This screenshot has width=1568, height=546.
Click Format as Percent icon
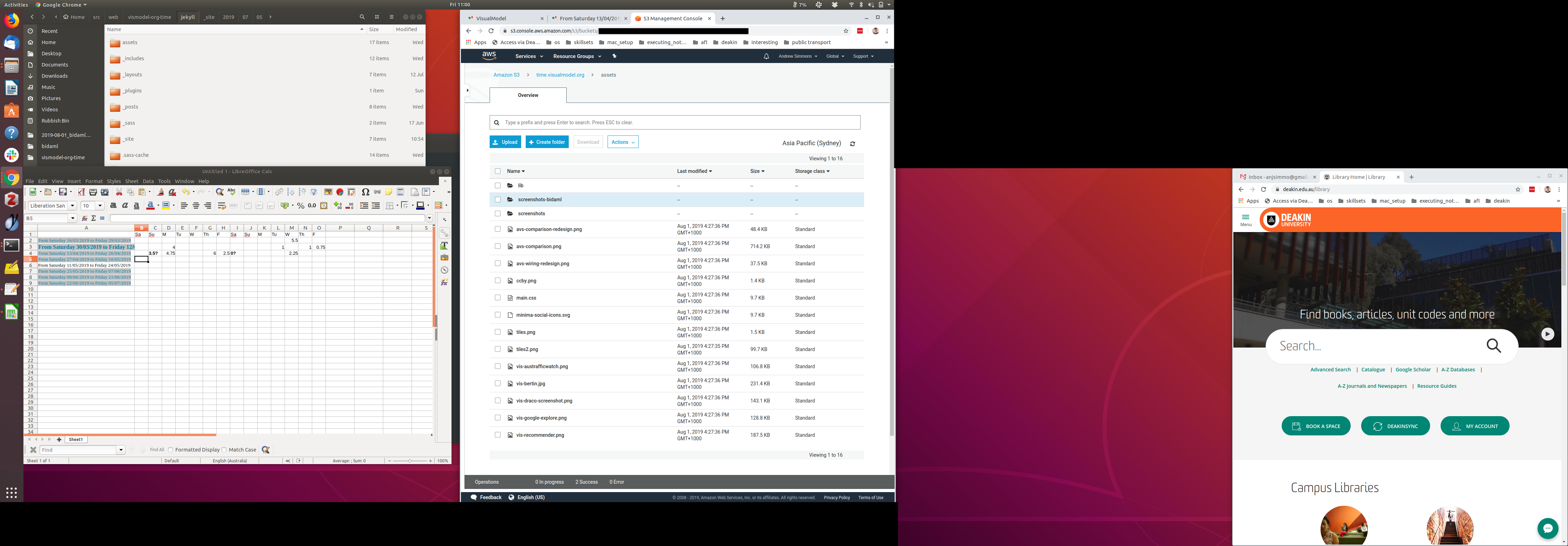(301, 206)
